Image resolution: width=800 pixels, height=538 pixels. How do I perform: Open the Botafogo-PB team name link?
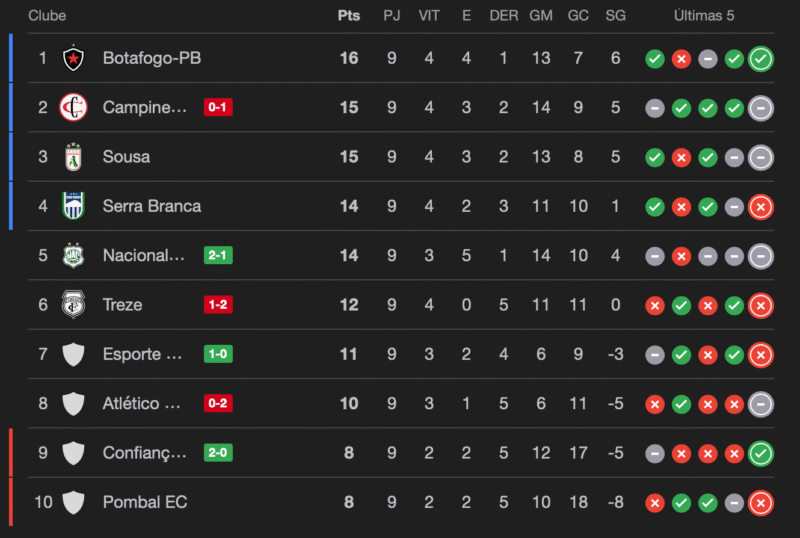coord(151,58)
